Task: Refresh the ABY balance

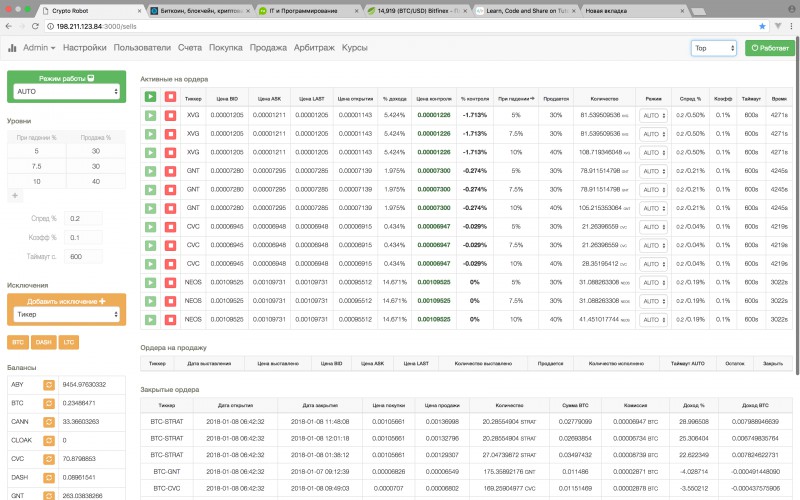Action: pyautogui.click(x=49, y=385)
